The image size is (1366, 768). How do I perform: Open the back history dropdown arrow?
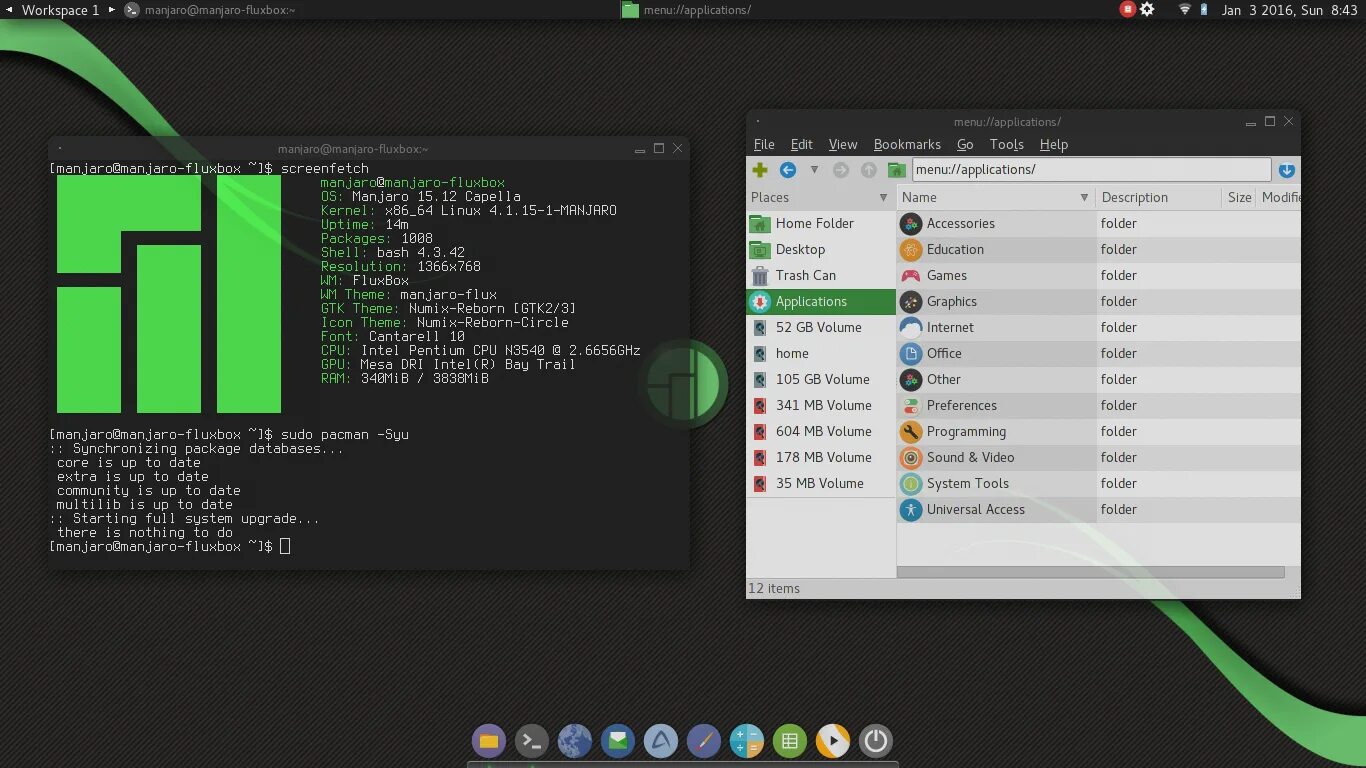click(x=814, y=170)
